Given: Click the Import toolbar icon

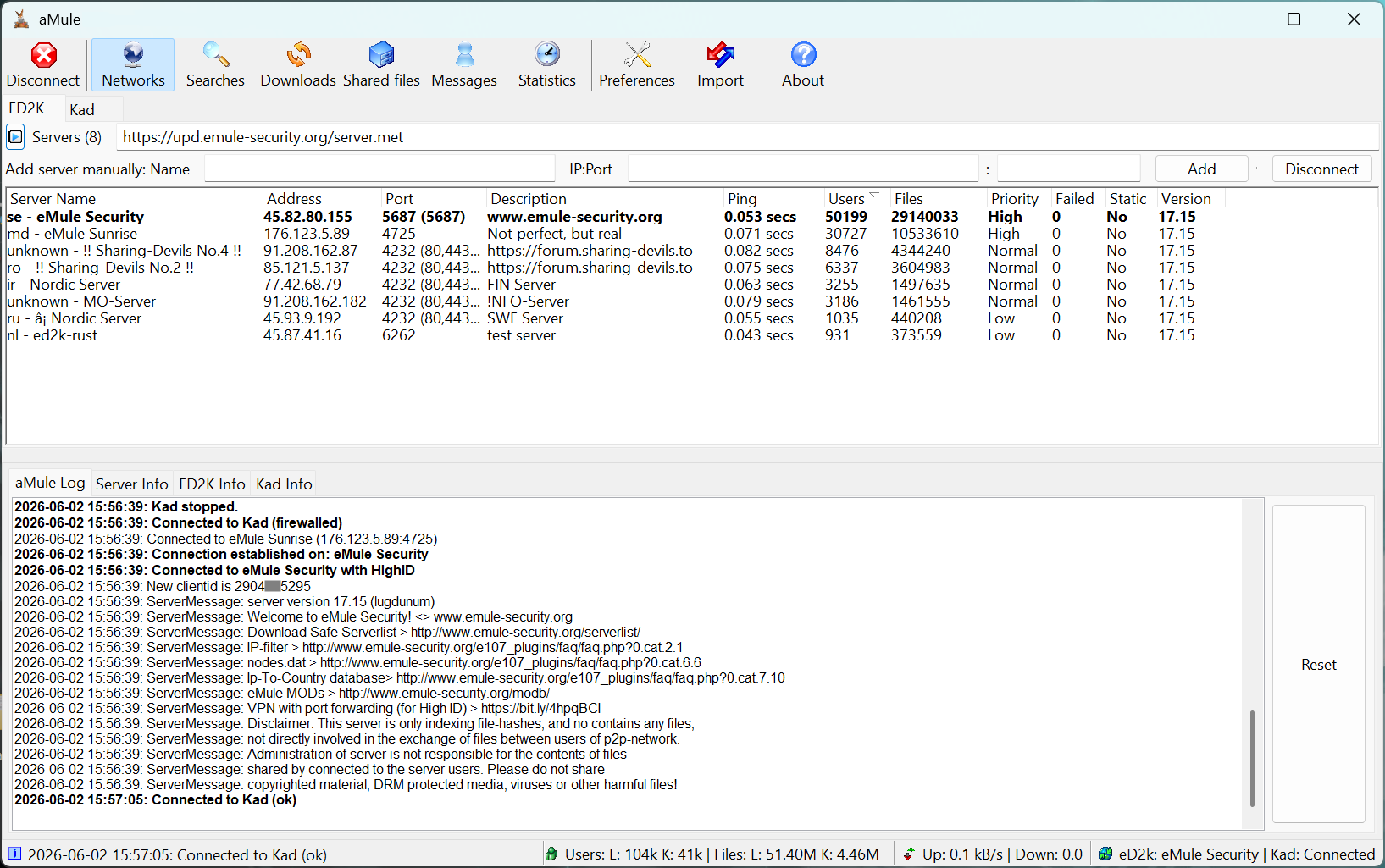Looking at the screenshot, I should point(720,65).
